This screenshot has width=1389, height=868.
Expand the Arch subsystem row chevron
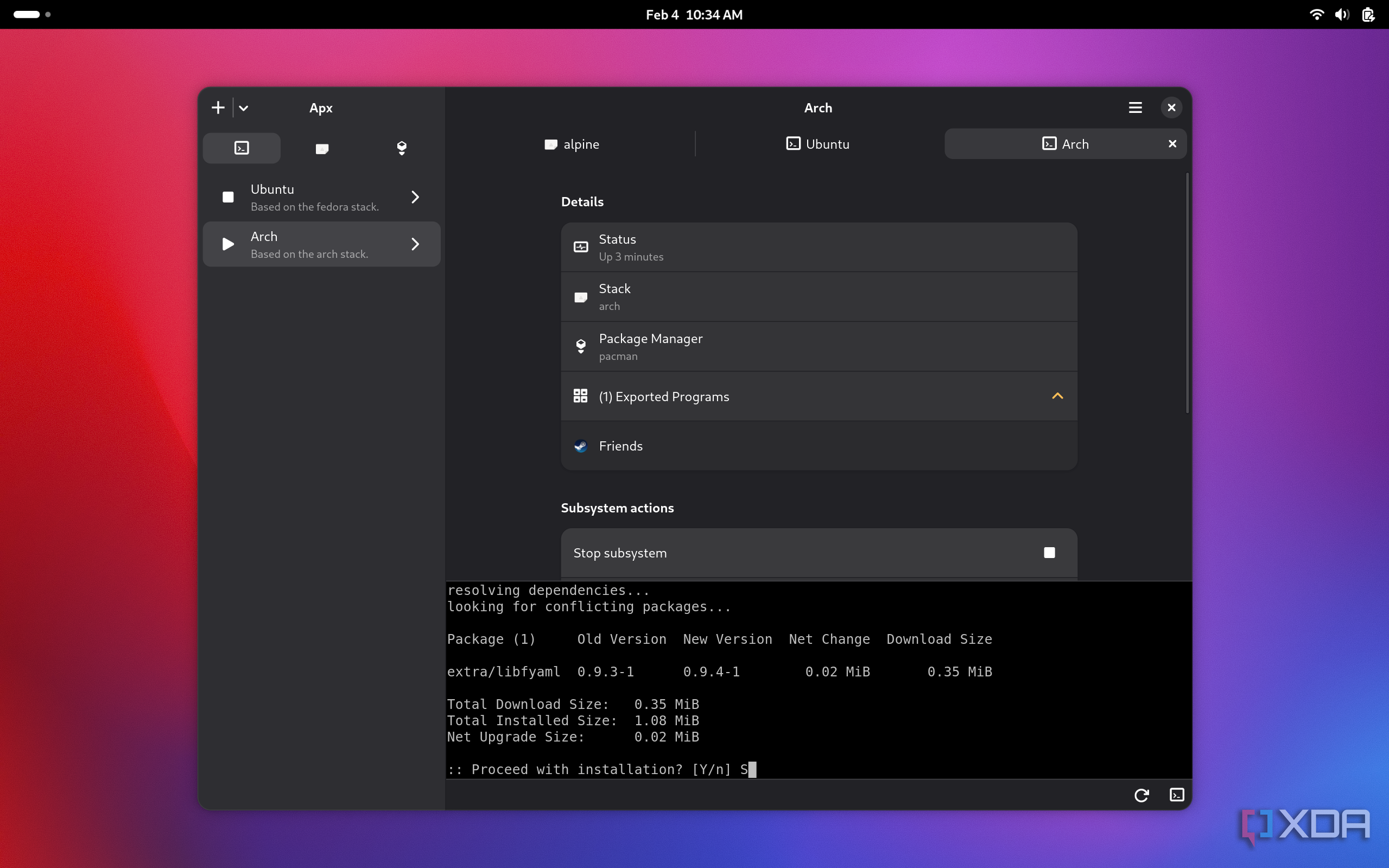pyautogui.click(x=416, y=245)
